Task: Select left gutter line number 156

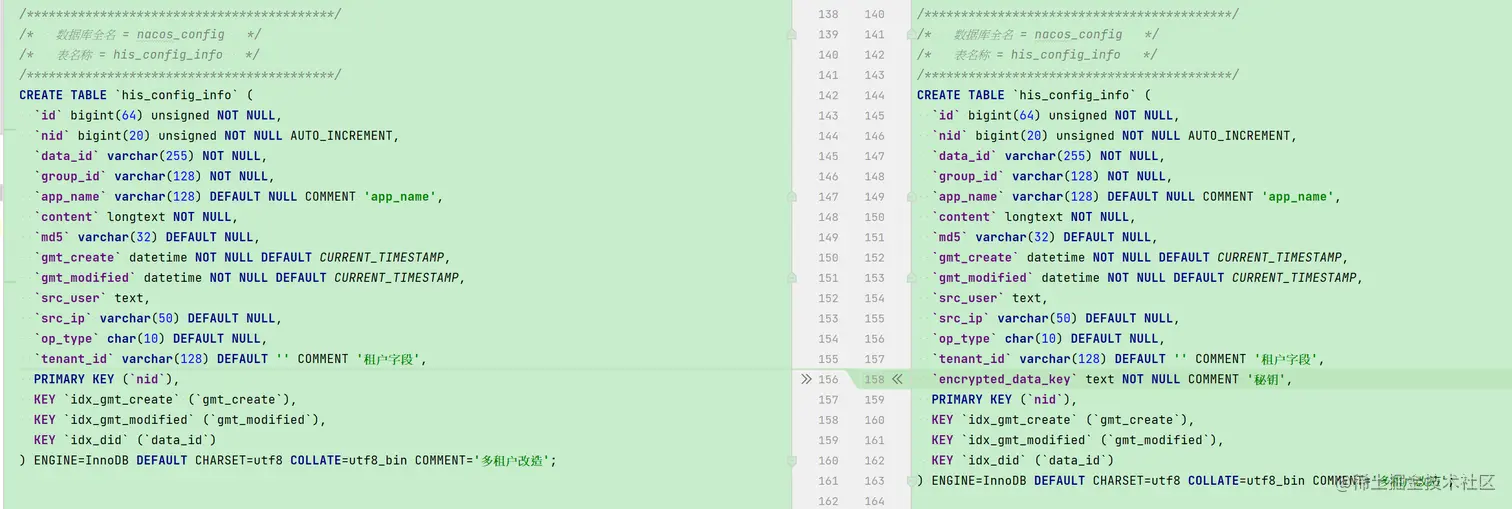Action: 828,379
